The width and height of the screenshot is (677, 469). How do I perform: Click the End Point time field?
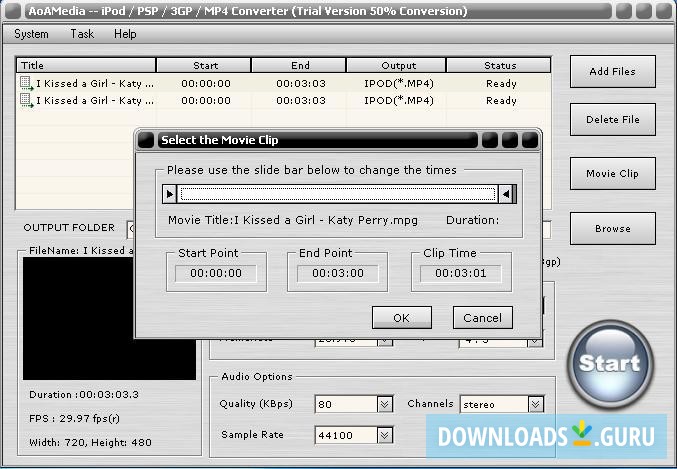tap(338, 273)
